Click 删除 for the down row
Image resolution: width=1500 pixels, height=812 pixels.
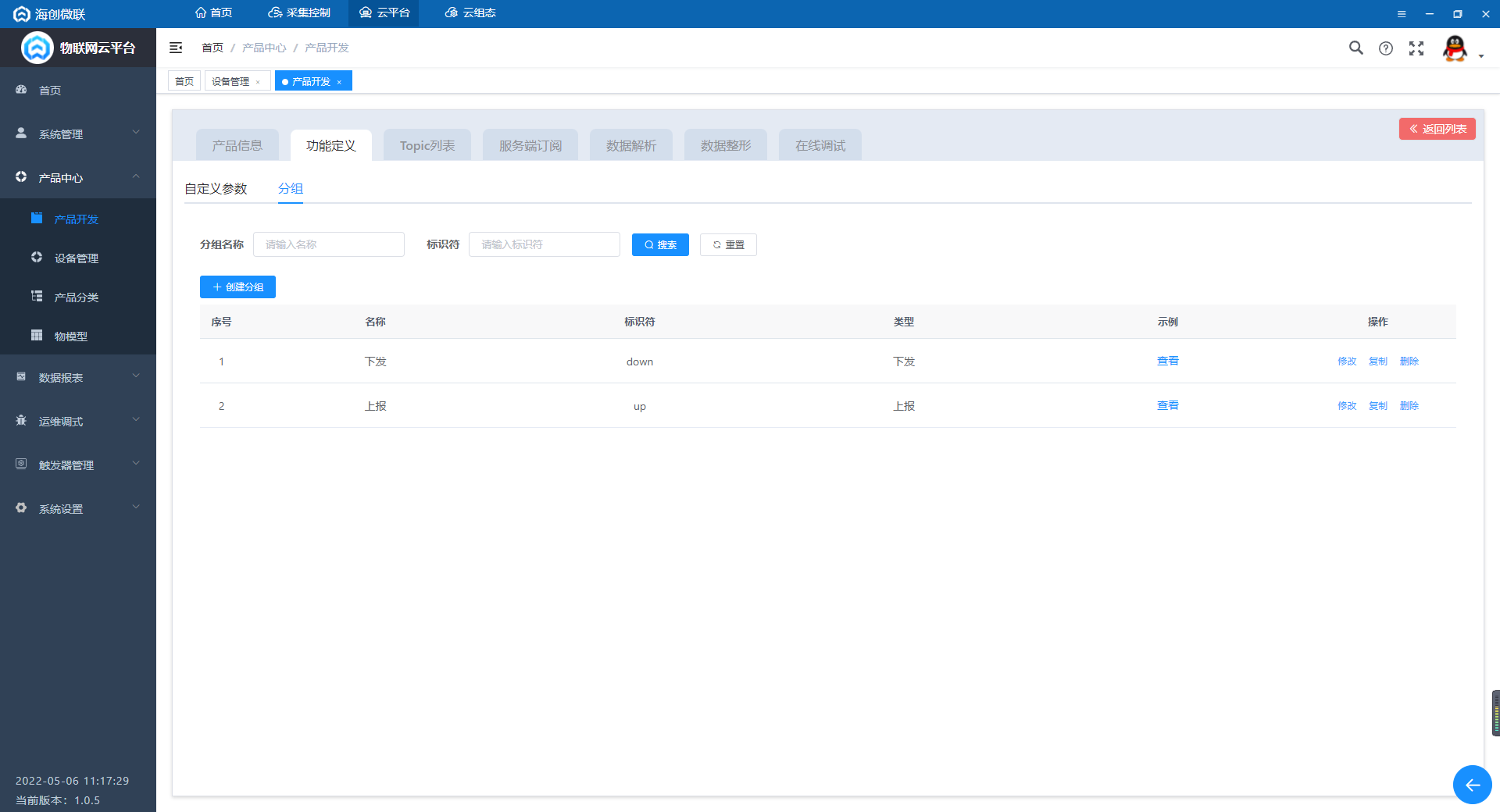tap(1409, 361)
